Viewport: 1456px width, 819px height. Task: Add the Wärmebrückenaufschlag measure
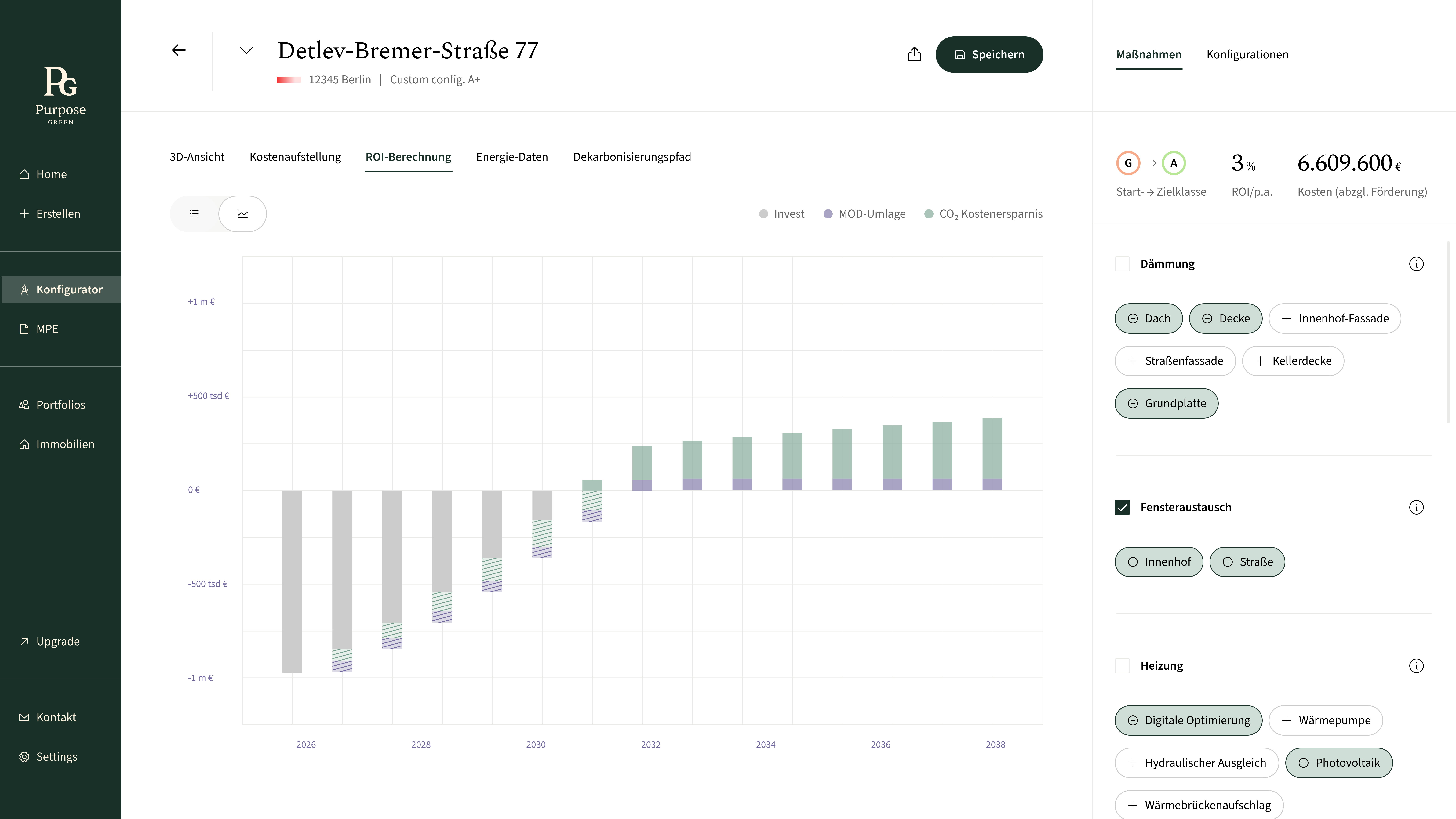1199,805
